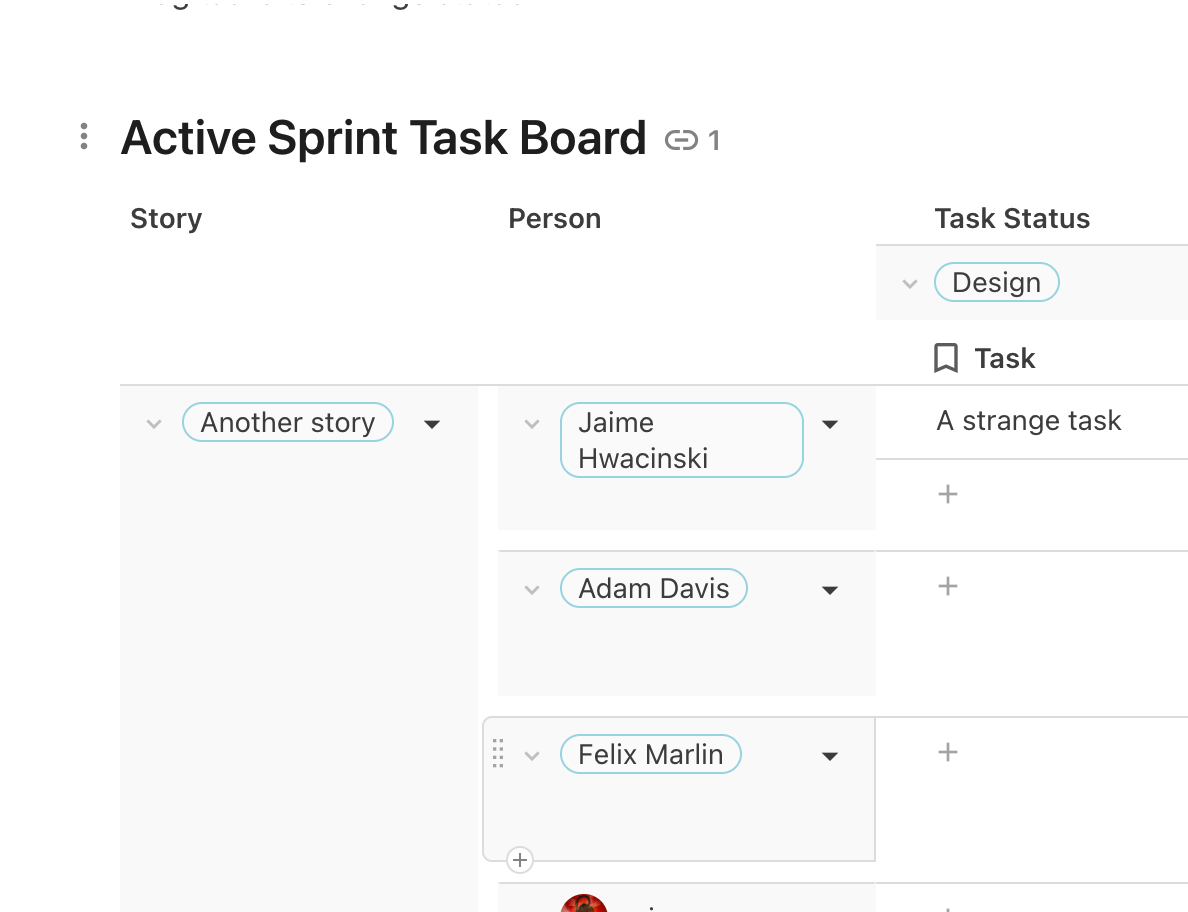Click the circled plus below the Felix Marlin group
Image resolution: width=1188 pixels, height=912 pixels.
[520, 859]
